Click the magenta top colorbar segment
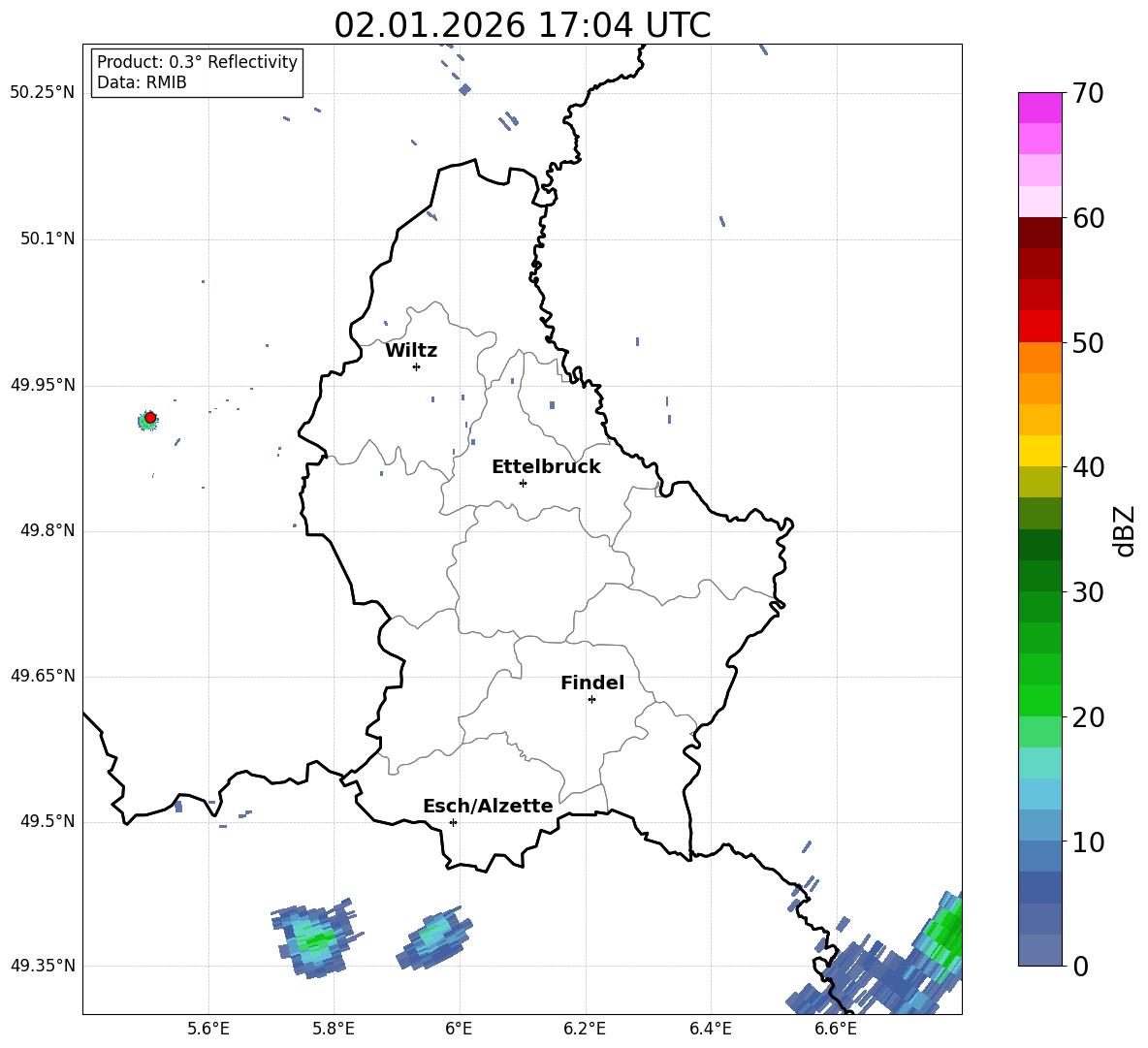 [1040, 108]
